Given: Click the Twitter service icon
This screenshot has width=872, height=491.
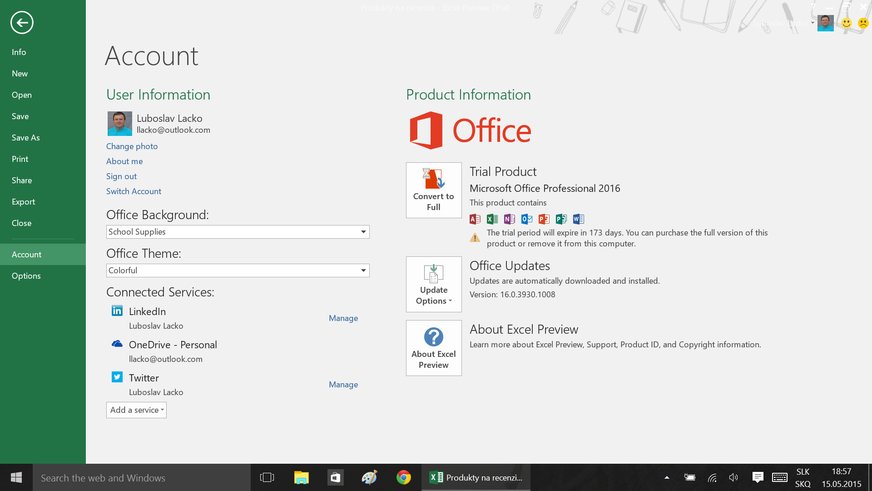Looking at the screenshot, I should [117, 378].
